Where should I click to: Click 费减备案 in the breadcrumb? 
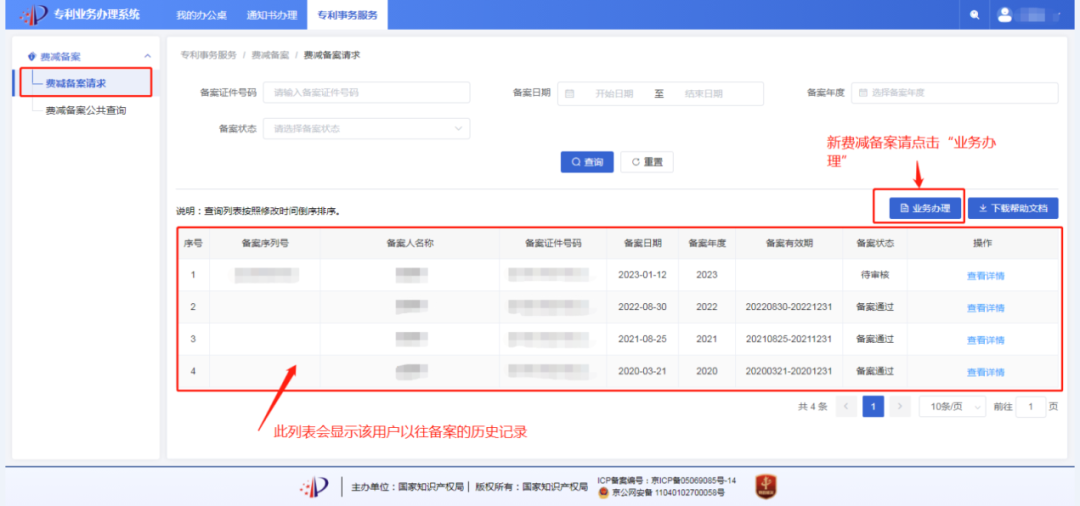tap(270, 54)
